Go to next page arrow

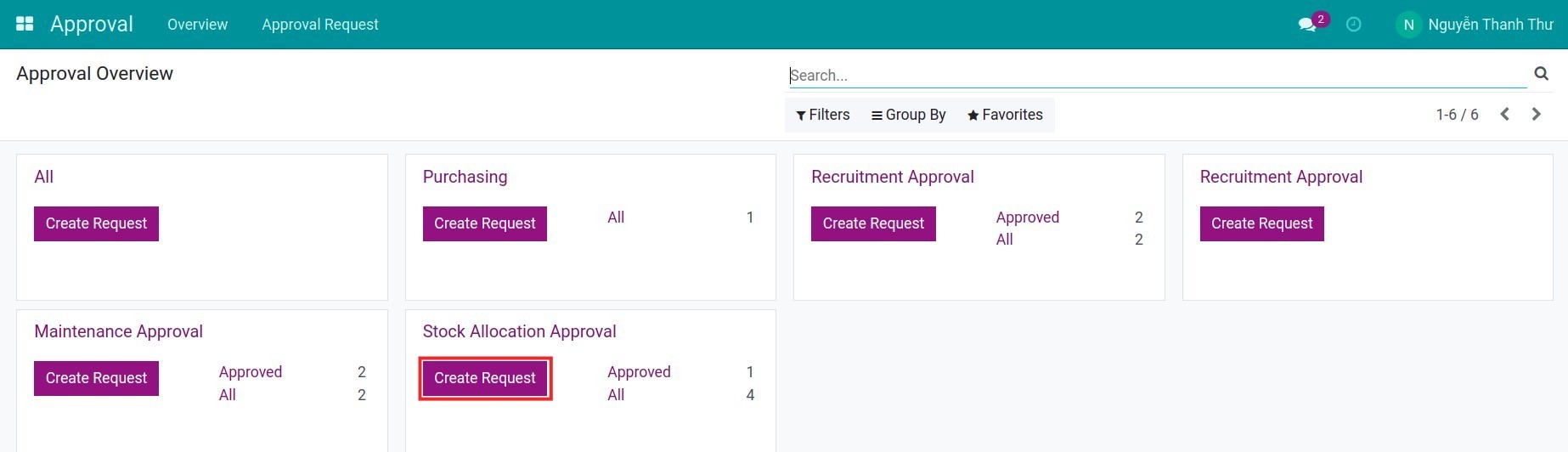pos(1536,114)
